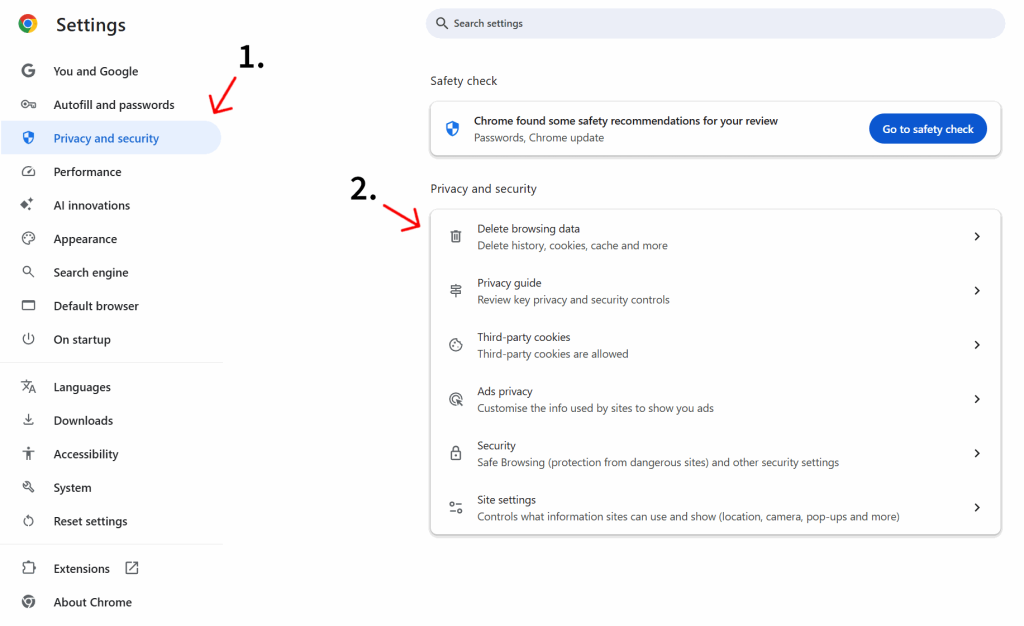Switch to Appearance settings
This screenshot has height=626, width=1024.
click(x=85, y=239)
